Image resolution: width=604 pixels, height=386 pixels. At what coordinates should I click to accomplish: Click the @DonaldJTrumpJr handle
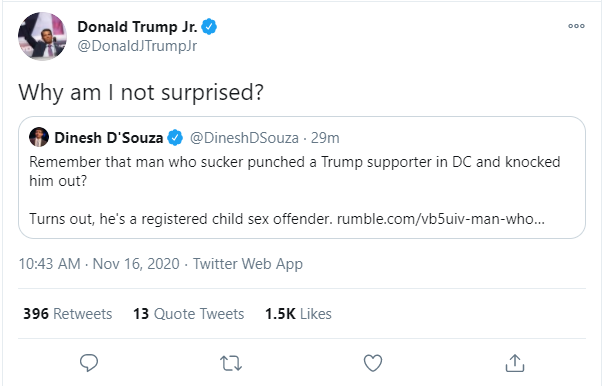tap(137, 46)
